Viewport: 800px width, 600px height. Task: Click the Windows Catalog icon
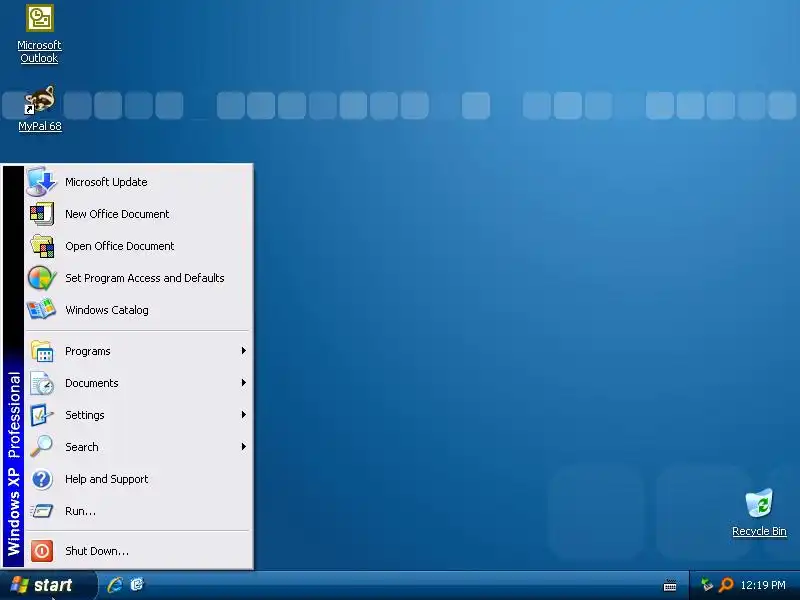41,310
